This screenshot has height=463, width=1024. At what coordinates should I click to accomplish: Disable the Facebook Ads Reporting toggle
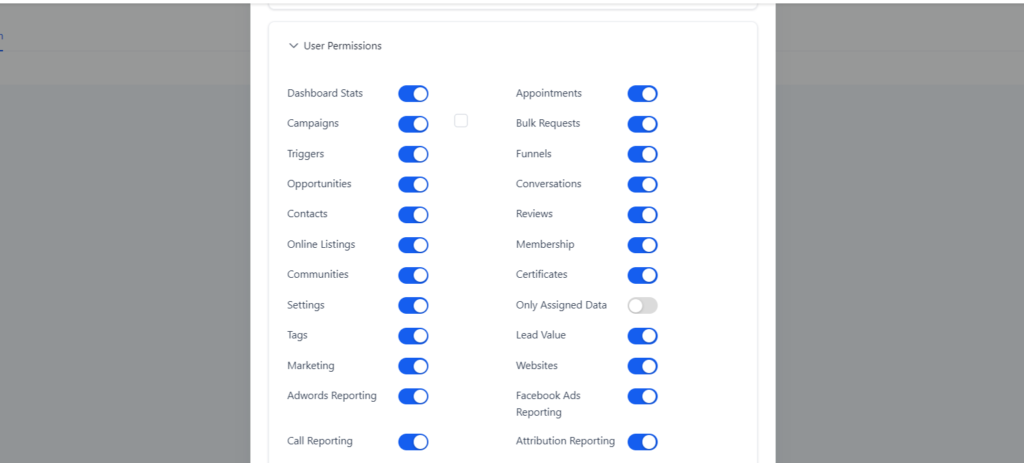click(x=642, y=396)
